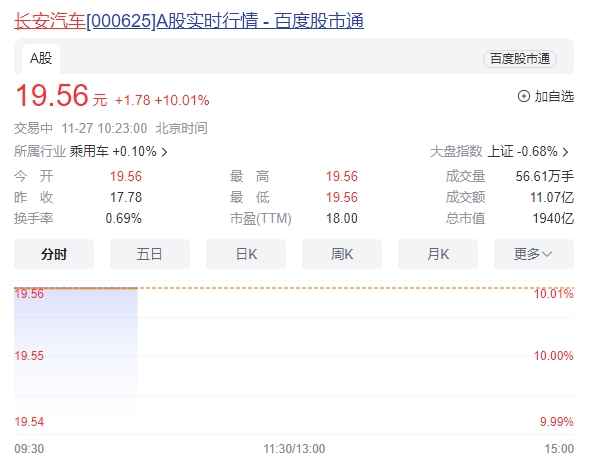Click the 今开 value 19.56
592x460 pixels.
(x=126, y=176)
